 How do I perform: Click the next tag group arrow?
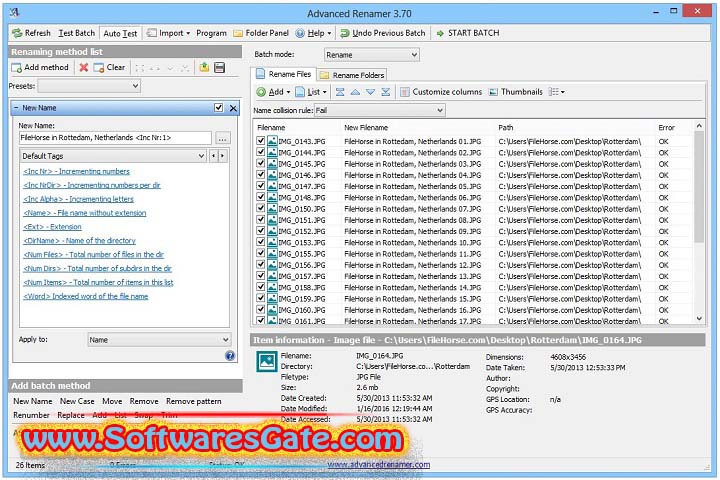(223, 156)
